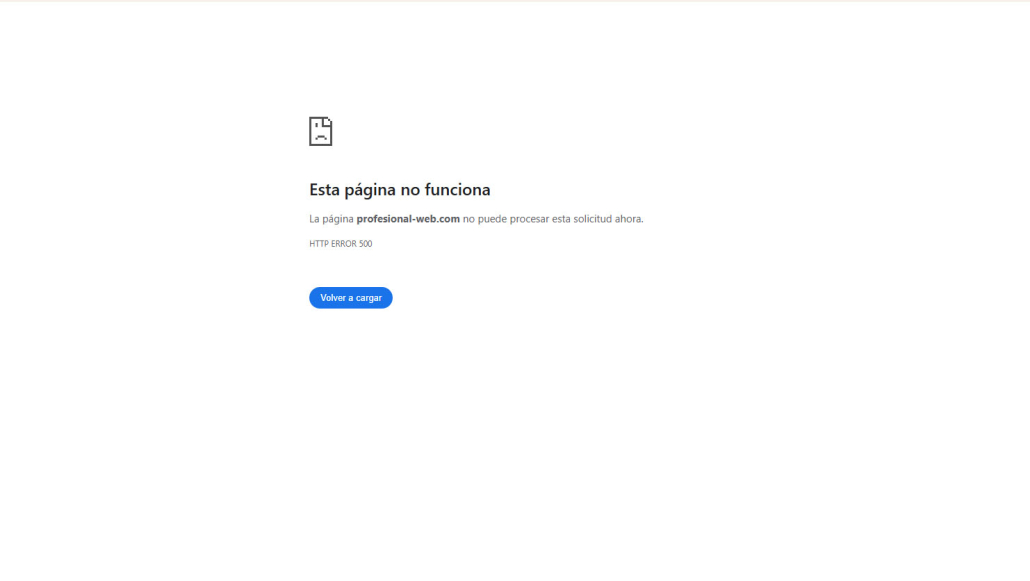Click the word "ERROR" in the status line
Screen dimensions: 1030x581
click(x=344, y=244)
